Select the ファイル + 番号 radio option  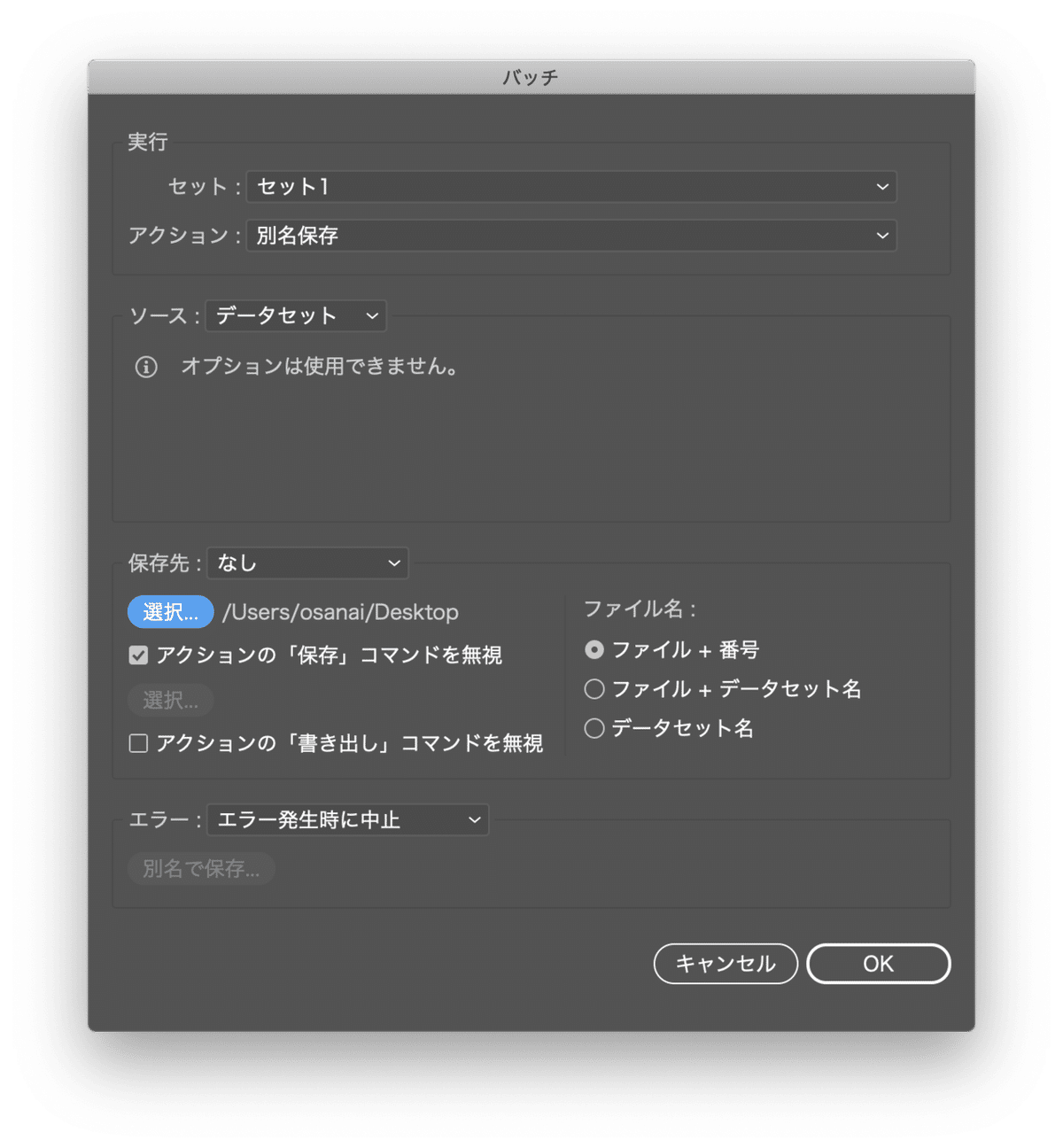[594, 649]
